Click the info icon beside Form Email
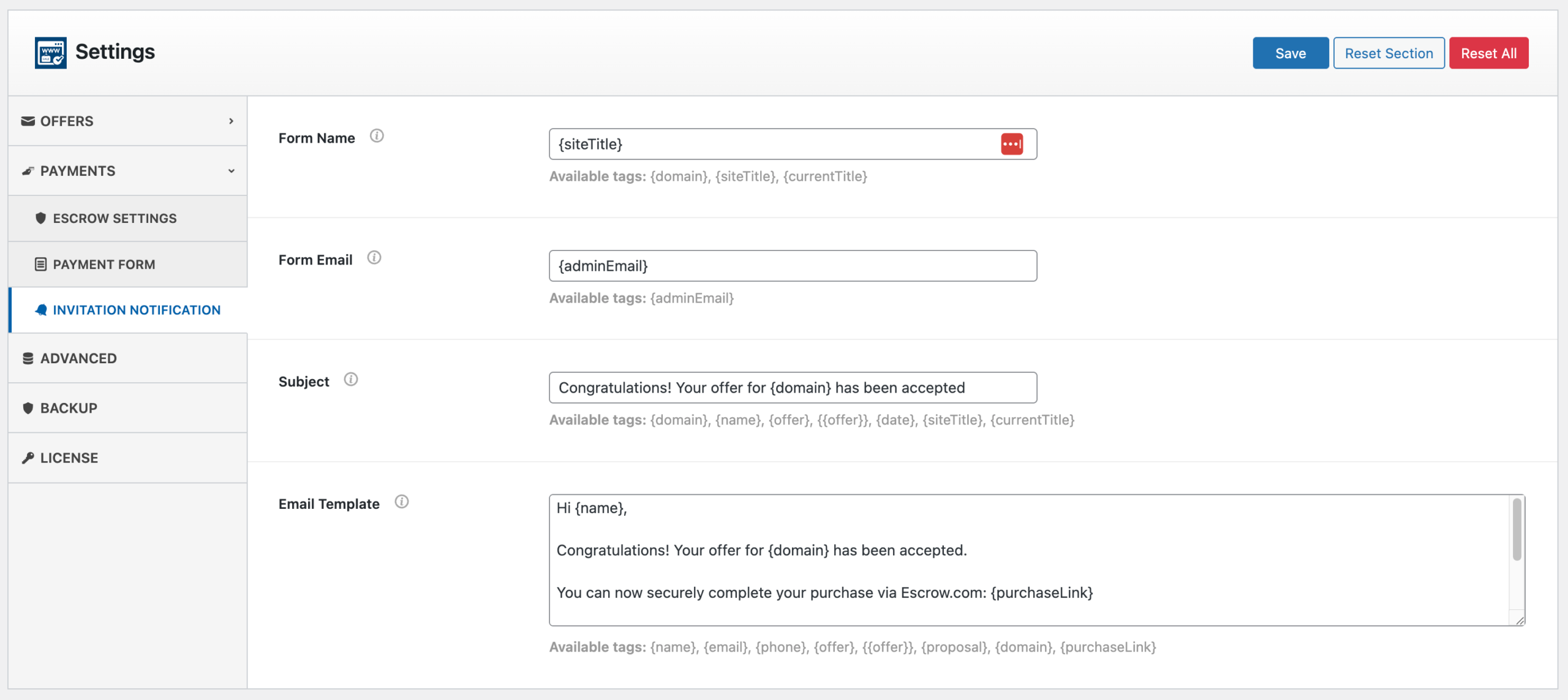1568x700 pixels. [374, 258]
